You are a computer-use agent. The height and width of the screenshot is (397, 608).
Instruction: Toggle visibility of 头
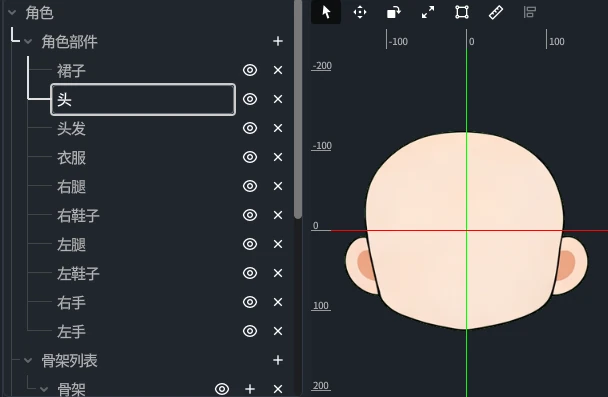point(250,99)
